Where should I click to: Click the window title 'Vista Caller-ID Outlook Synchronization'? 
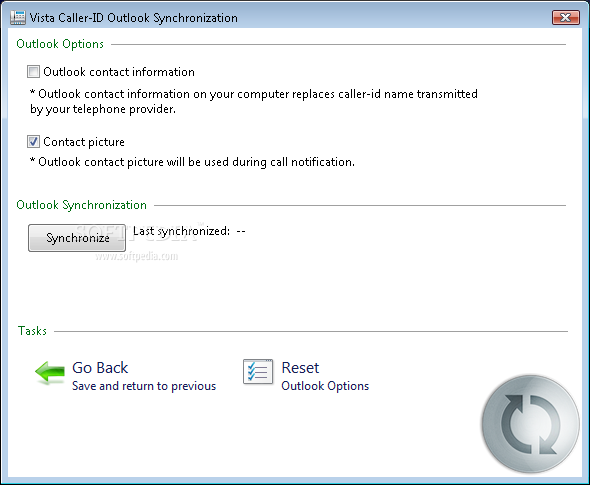pos(134,18)
